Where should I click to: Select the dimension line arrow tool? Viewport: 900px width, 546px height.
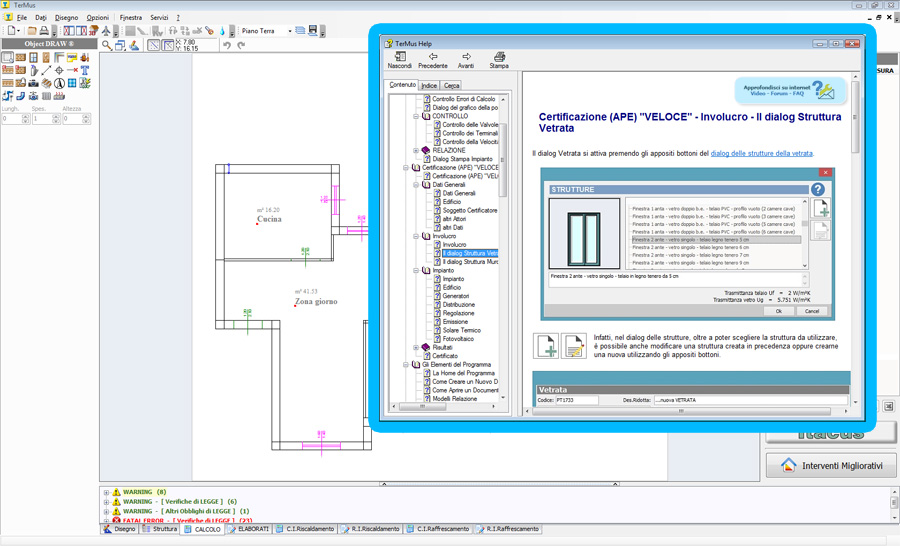click(46, 70)
